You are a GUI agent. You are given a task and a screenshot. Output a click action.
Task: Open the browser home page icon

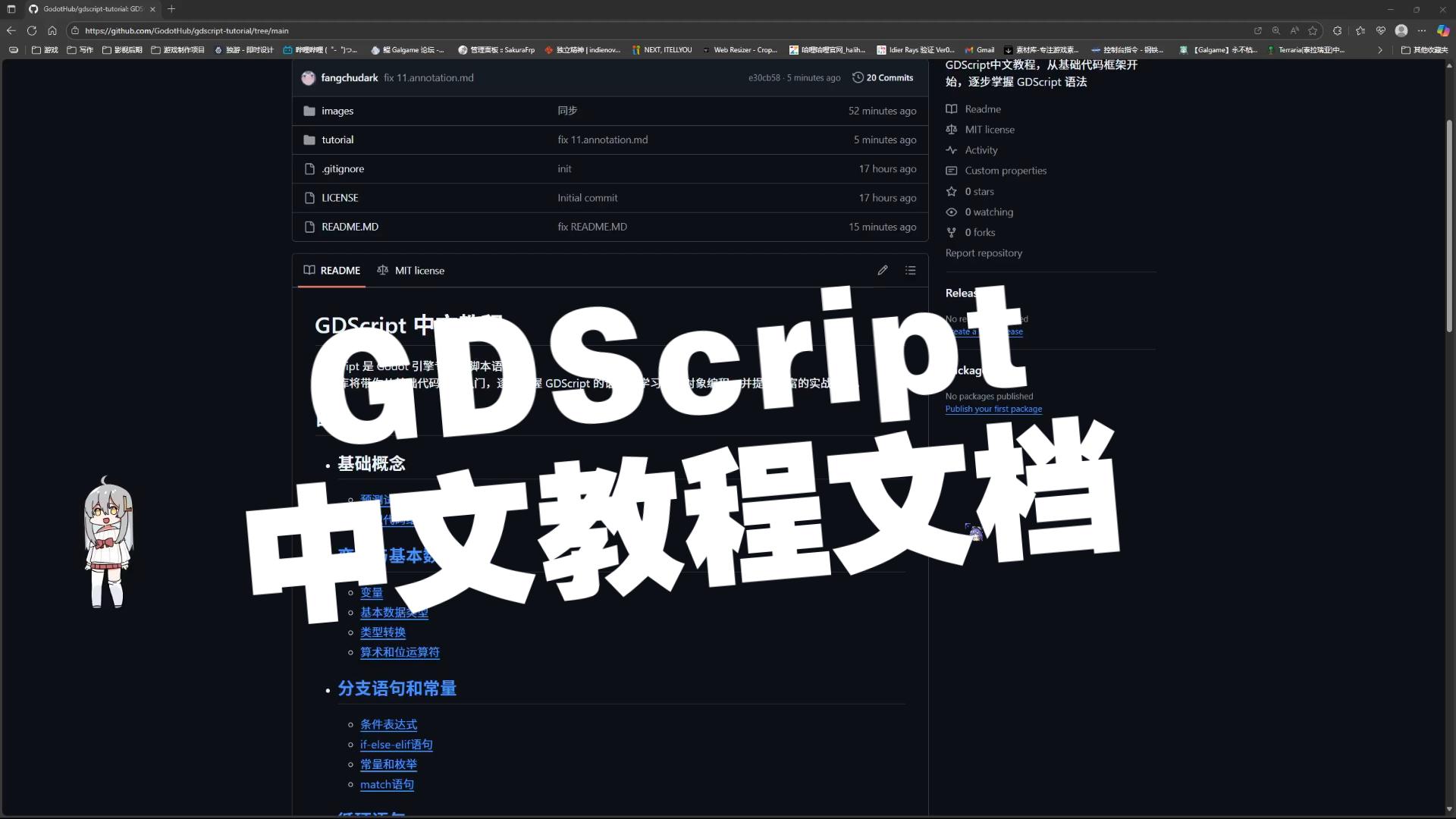52,30
